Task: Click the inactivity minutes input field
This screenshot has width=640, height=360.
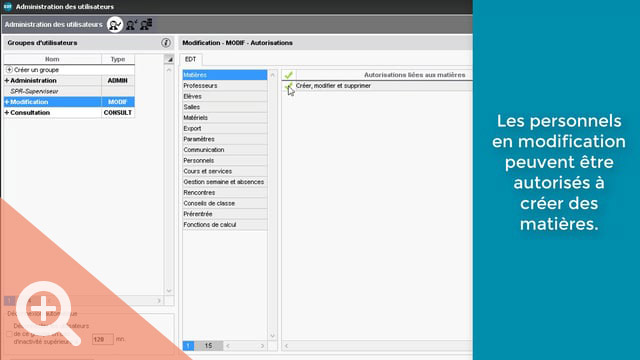Action: pos(102,339)
